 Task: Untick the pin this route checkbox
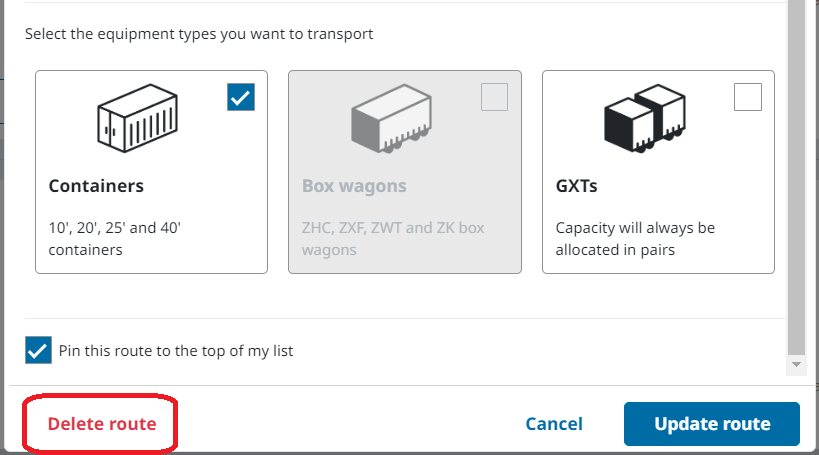38,351
